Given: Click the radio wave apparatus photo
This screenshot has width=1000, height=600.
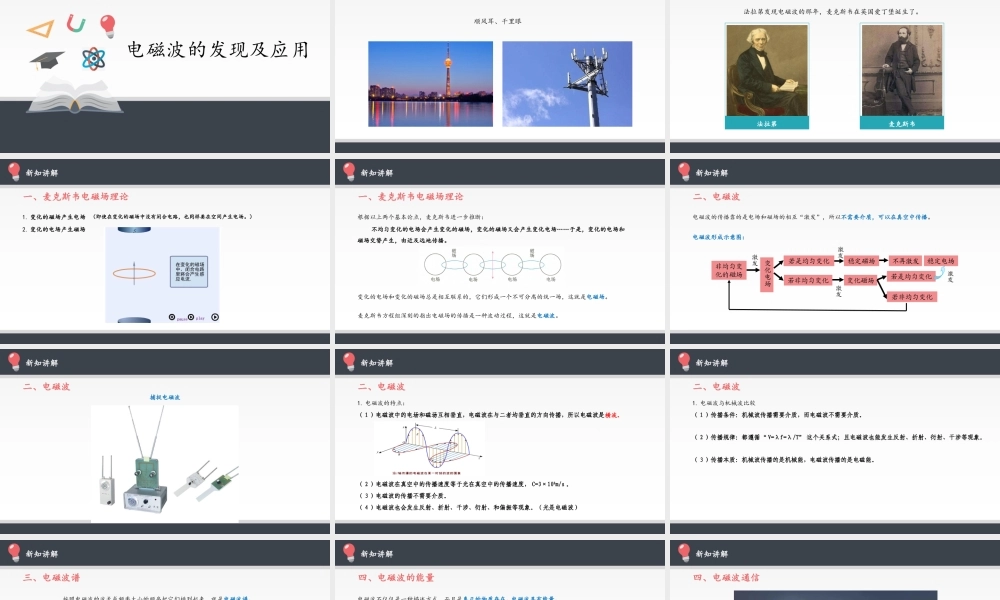Looking at the screenshot, I should click(165, 464).
